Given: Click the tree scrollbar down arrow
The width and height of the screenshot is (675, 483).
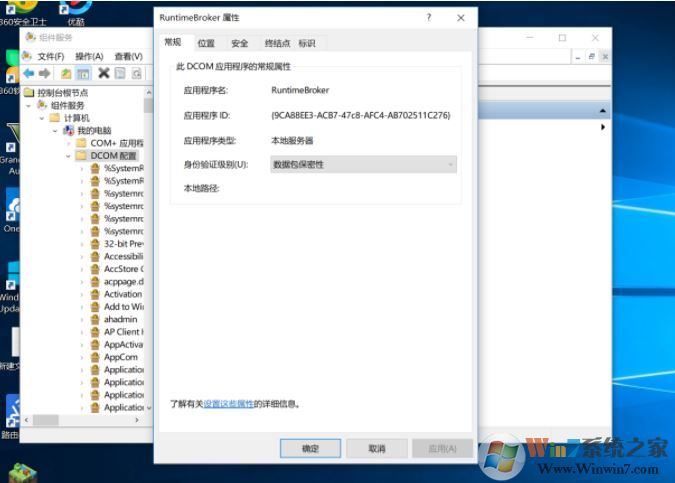Looking at the screenshot, I should click(x=149, y=407).
